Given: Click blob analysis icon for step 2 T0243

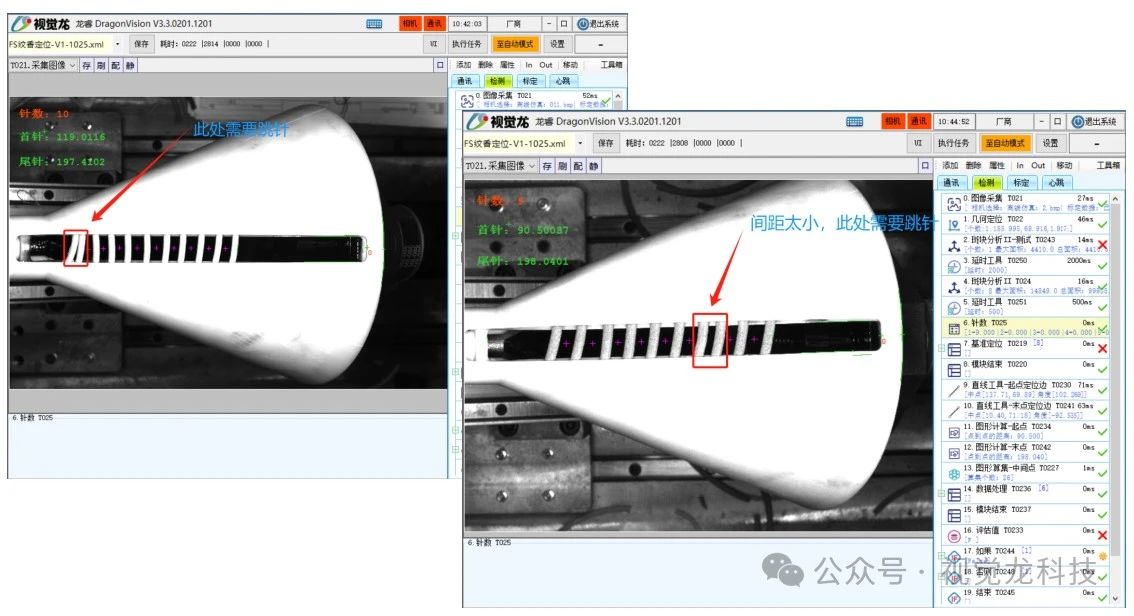Looking at the screenshot, I should click(x=954, y=246).
